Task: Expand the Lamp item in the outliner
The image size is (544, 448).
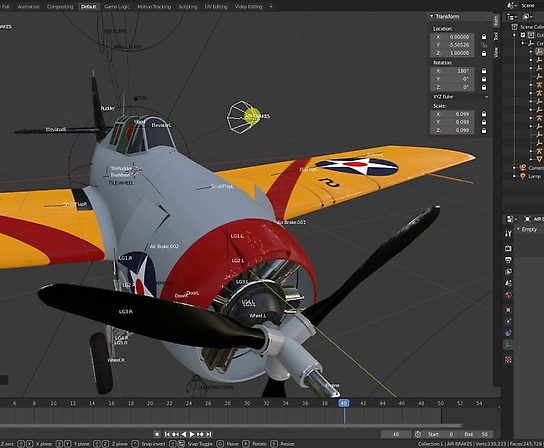Action: 515,176
